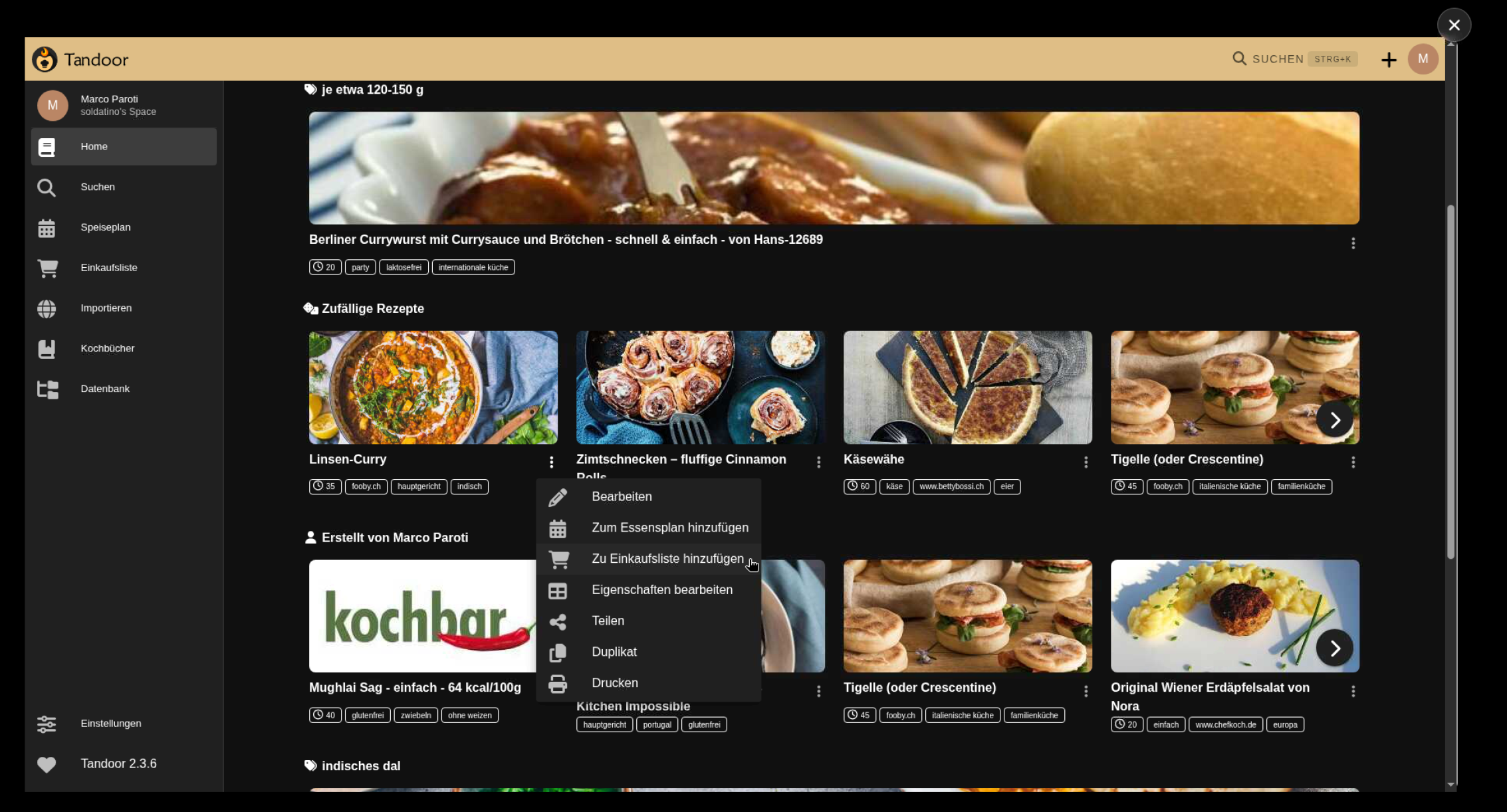Click the Tandoor flame logo icon
The image size is (1507, 812).
[45, 59]
